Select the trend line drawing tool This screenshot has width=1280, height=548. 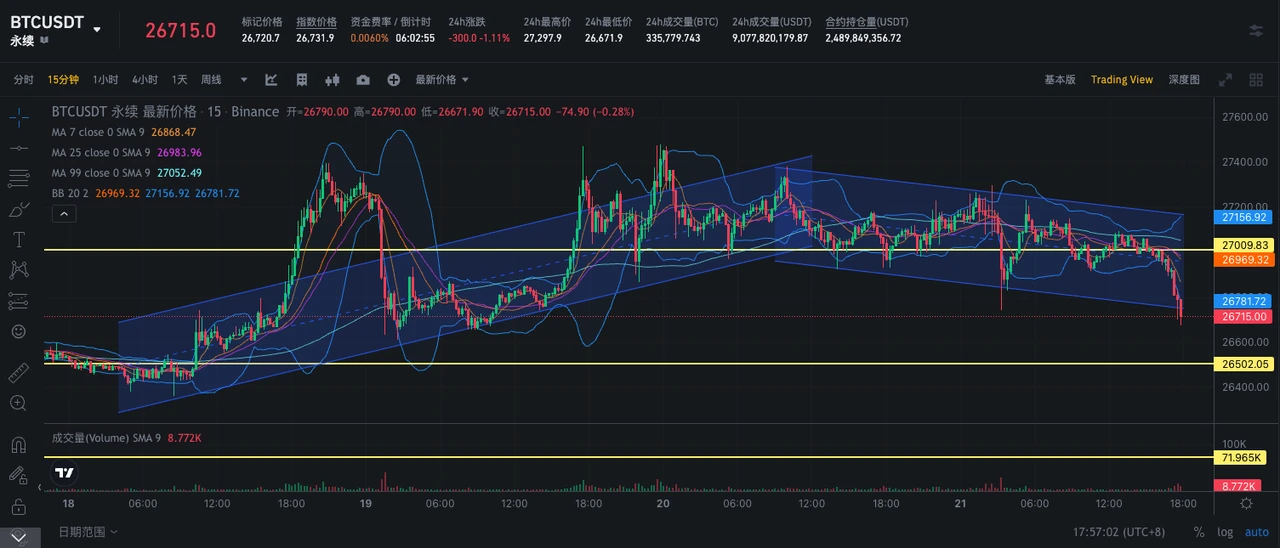point(18,148)
